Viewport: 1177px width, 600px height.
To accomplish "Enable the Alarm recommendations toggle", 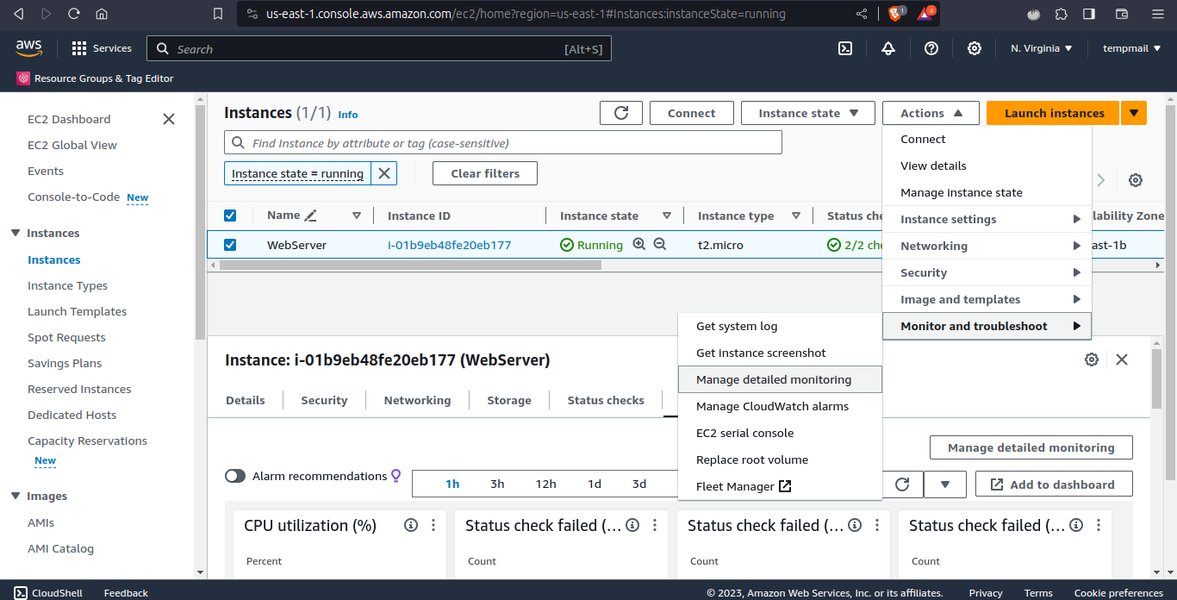I will 235,476.
